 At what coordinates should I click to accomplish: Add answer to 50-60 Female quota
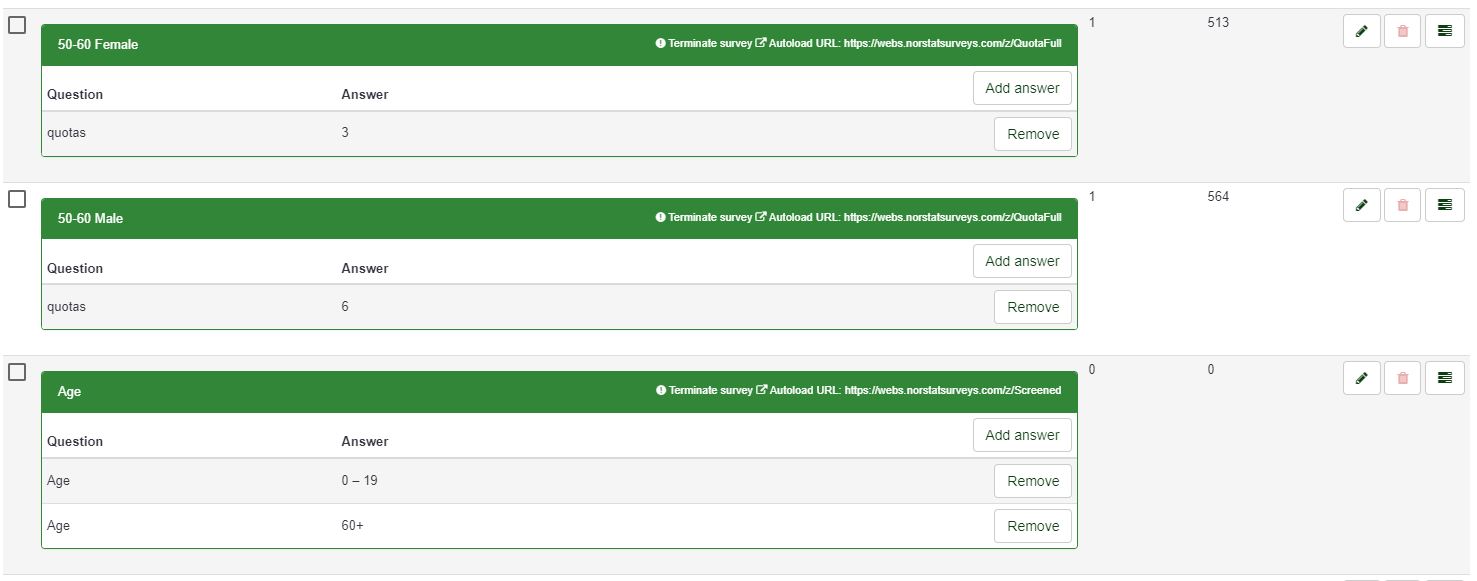pyautogui.click(x=1022, y=88)
